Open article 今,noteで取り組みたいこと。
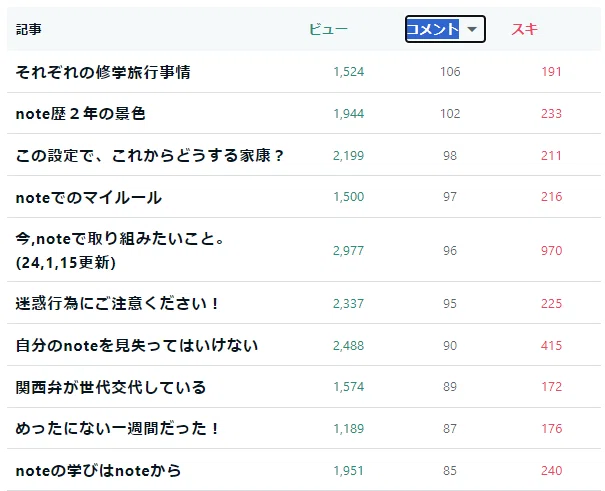This screenshot has width=605, height=491. click(120, 239)
